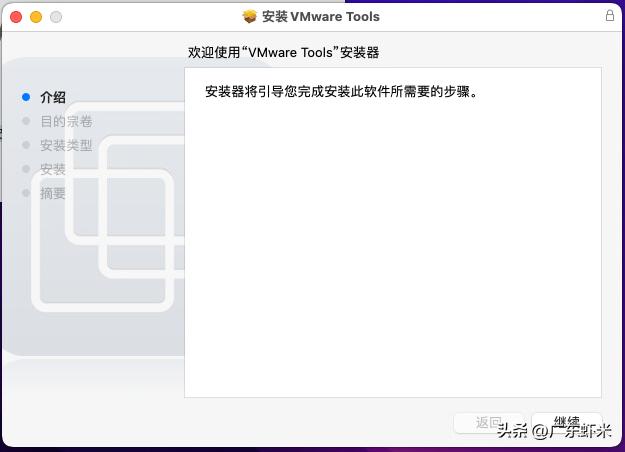Click the window title 安装 VMware Tools
This screenshot has width=625, height=452.
coord(321,16)
